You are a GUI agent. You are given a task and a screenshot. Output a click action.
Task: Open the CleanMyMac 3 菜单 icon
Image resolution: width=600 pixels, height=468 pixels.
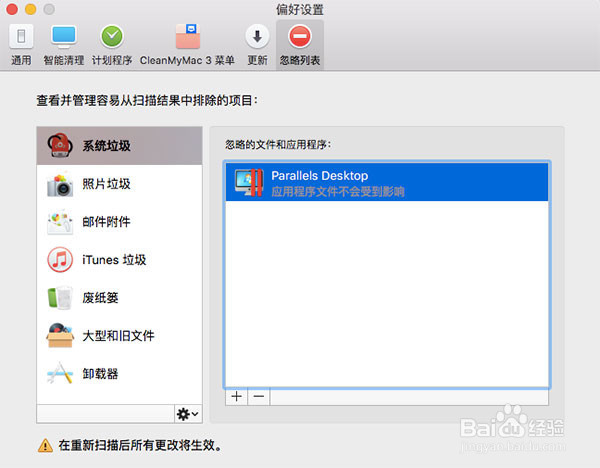click(188, 36)
